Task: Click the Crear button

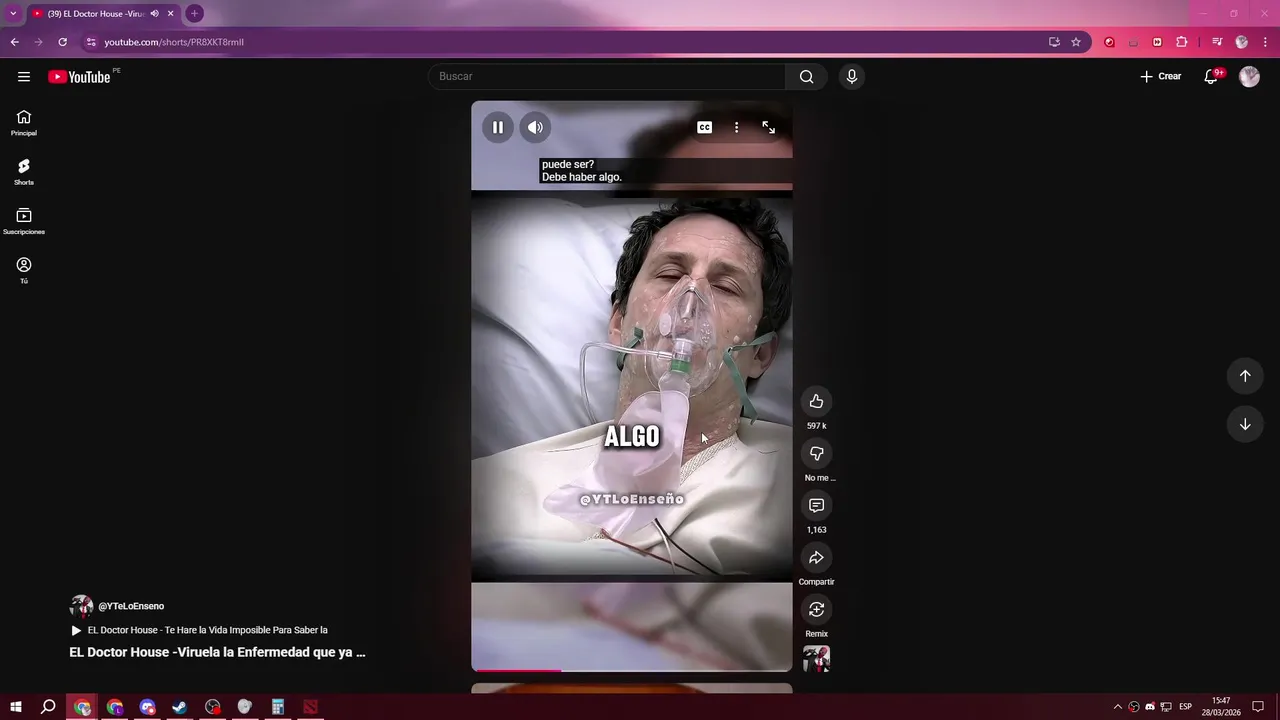Action: click(x=1161, y=77)
